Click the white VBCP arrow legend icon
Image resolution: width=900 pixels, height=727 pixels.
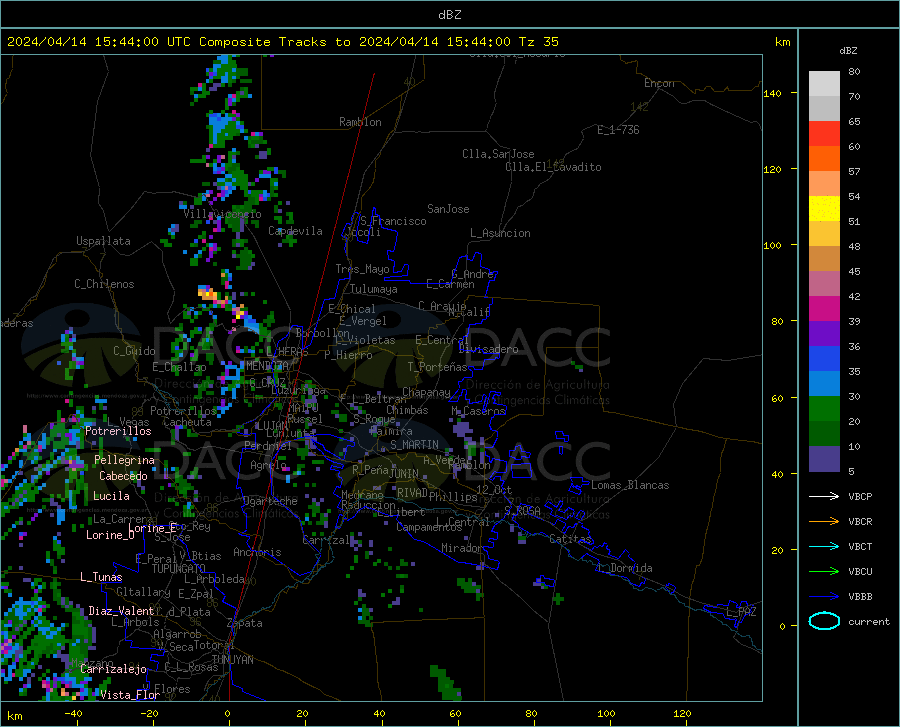824,496
